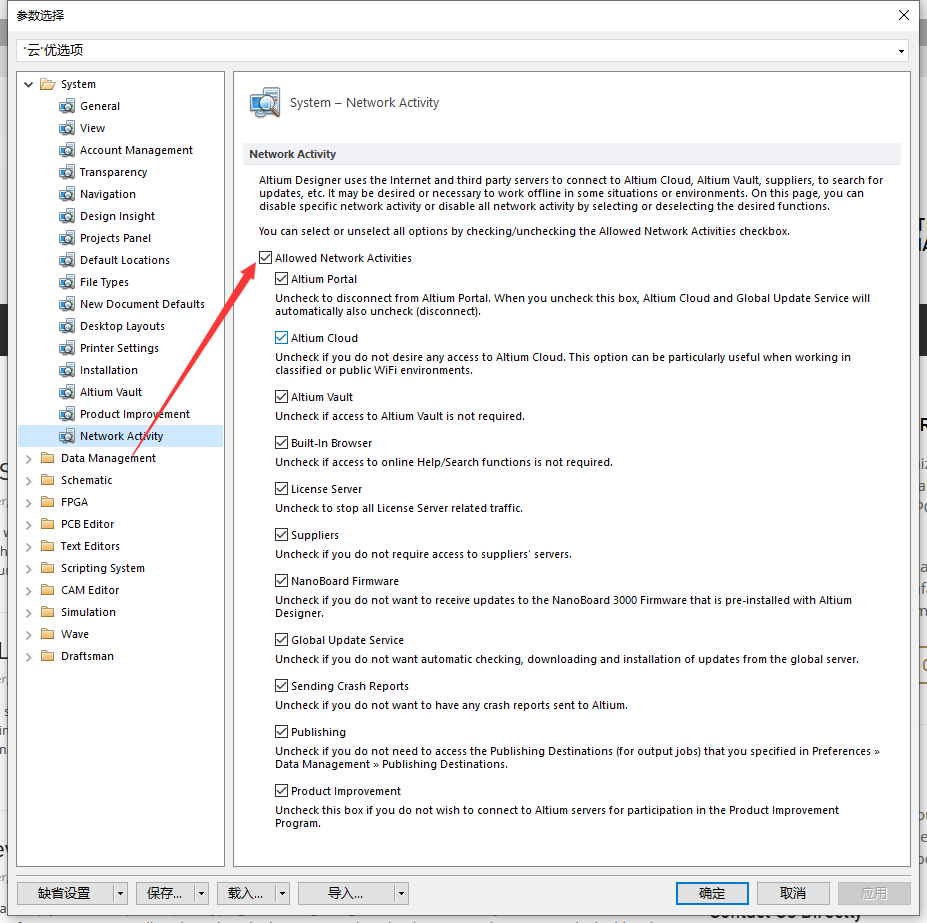Viewport: 927px width, 923px height.
Task: Click the Desktop Layouts page icon
Action: tap(67, 326)
